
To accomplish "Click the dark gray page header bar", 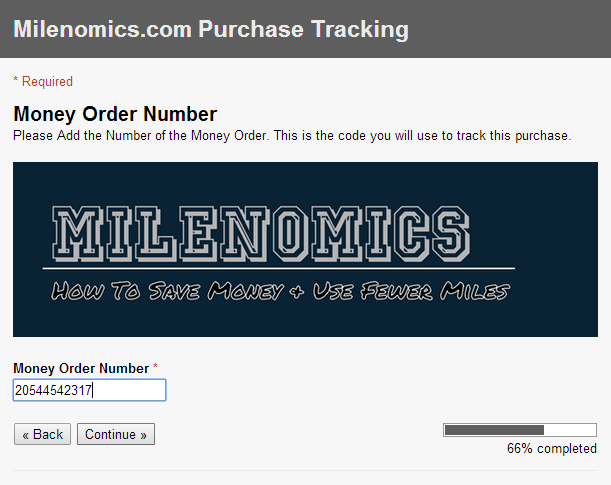I will pyautogui.click(x=306, y=29).
